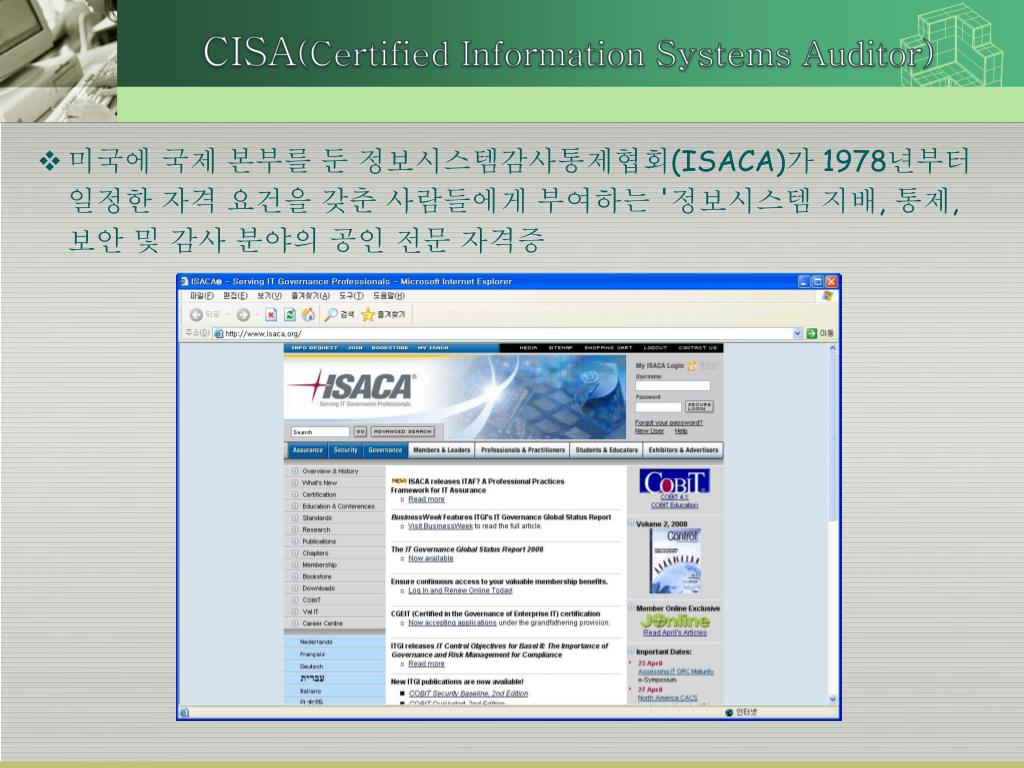
Task: Open Students & Educators tab
Action: click(x=606, y=450)
